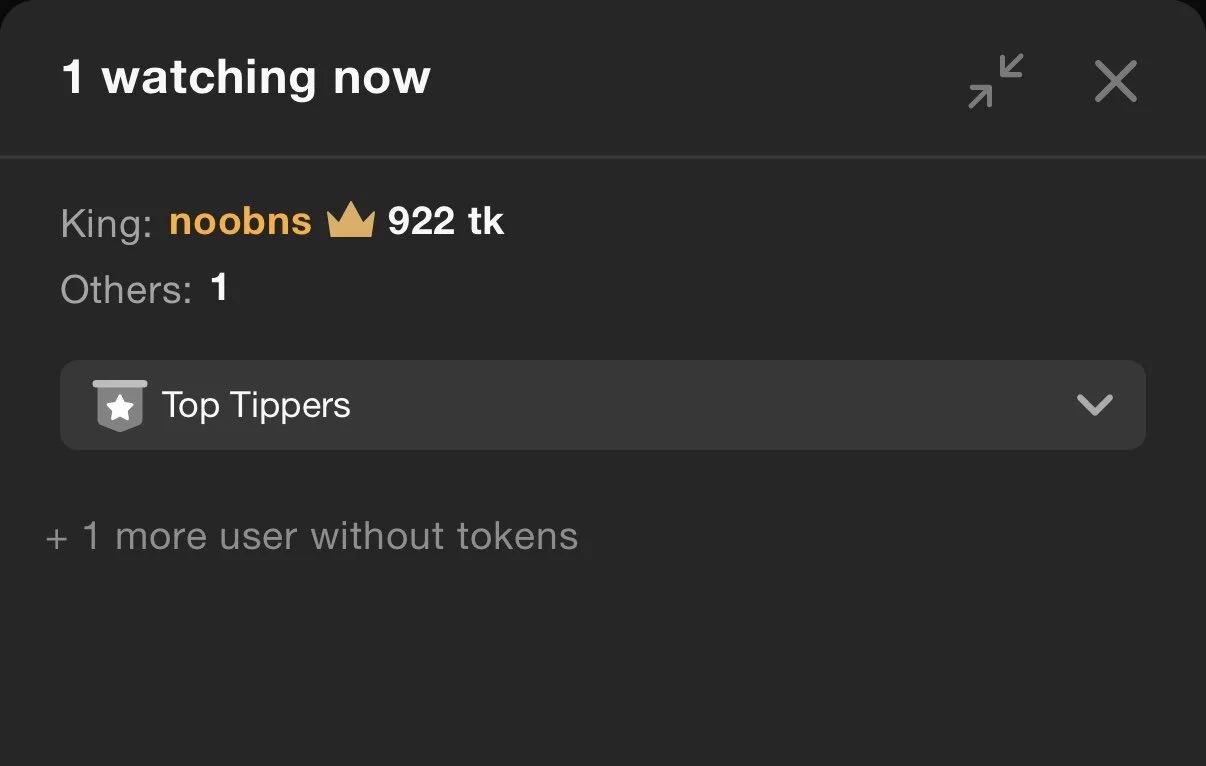Click the number 1 in the panel header

click(x=73, y=78)
